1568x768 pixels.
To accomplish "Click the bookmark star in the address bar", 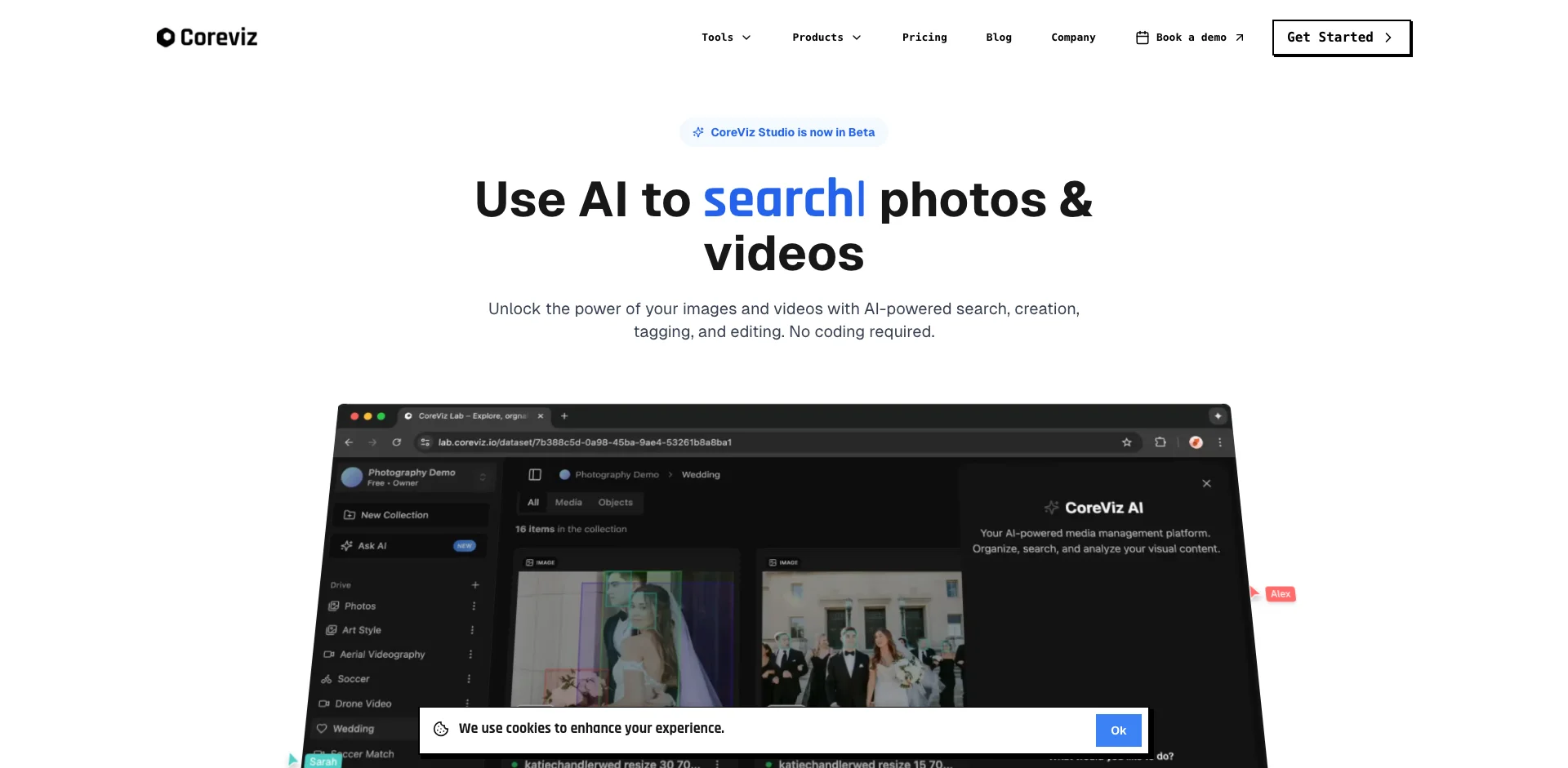I will click(x=1126, y=442).
